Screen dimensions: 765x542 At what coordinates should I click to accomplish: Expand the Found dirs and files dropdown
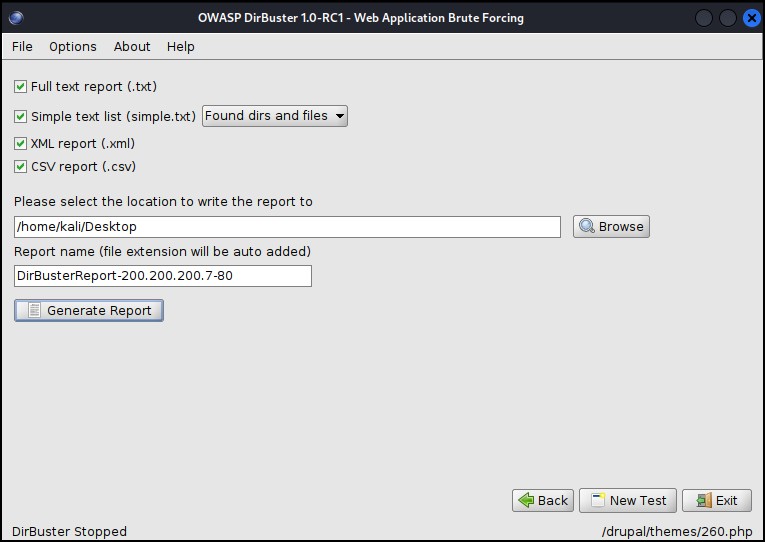(274, 116)
